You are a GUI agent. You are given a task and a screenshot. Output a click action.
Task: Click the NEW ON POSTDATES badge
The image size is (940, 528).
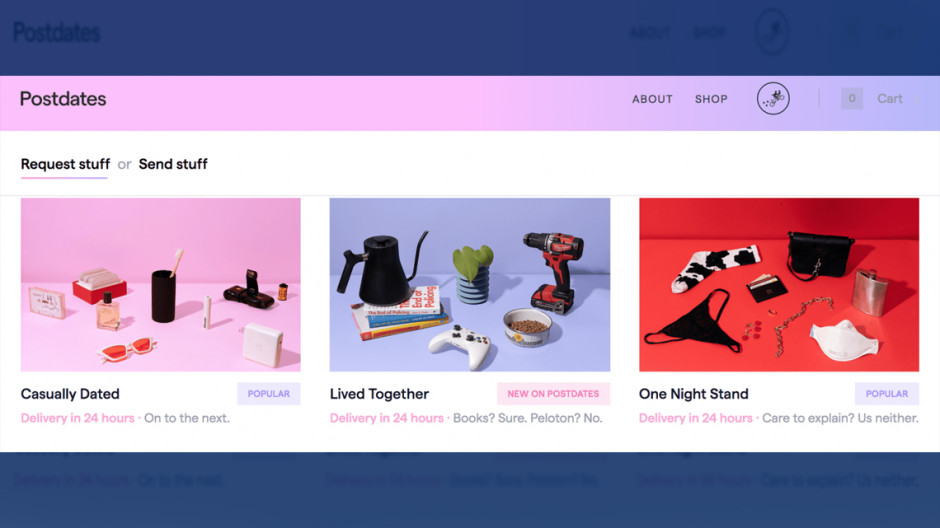553,394
